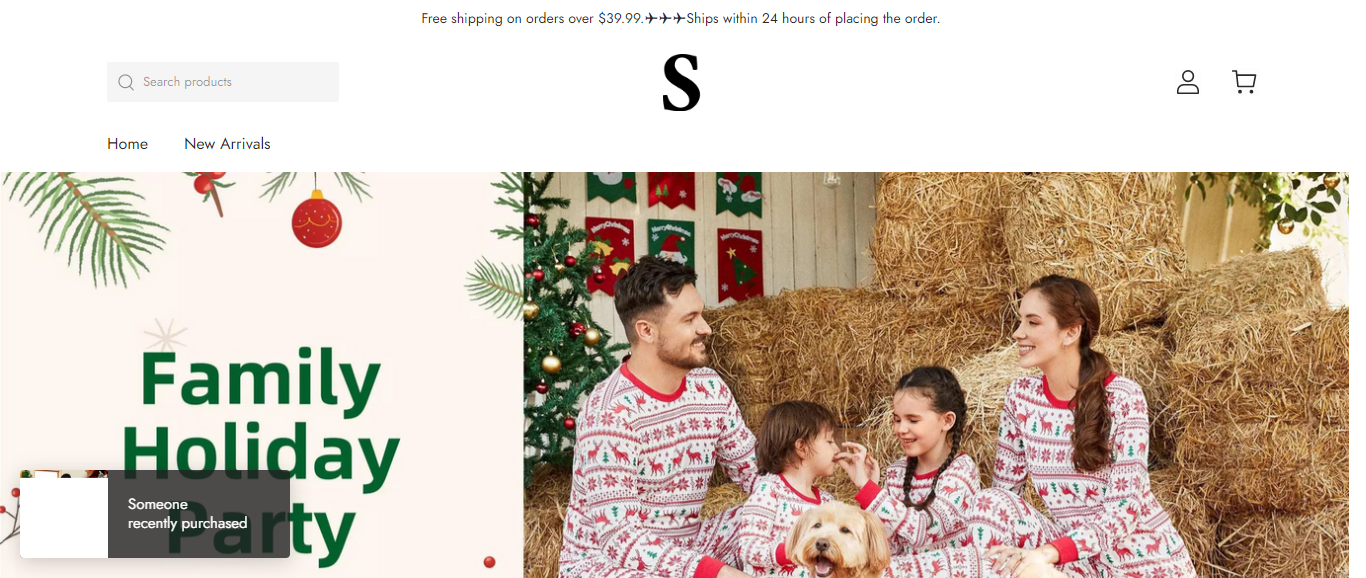
Task: Click the blank product thumbnail in purchase popup
Action: coord(64,518)
